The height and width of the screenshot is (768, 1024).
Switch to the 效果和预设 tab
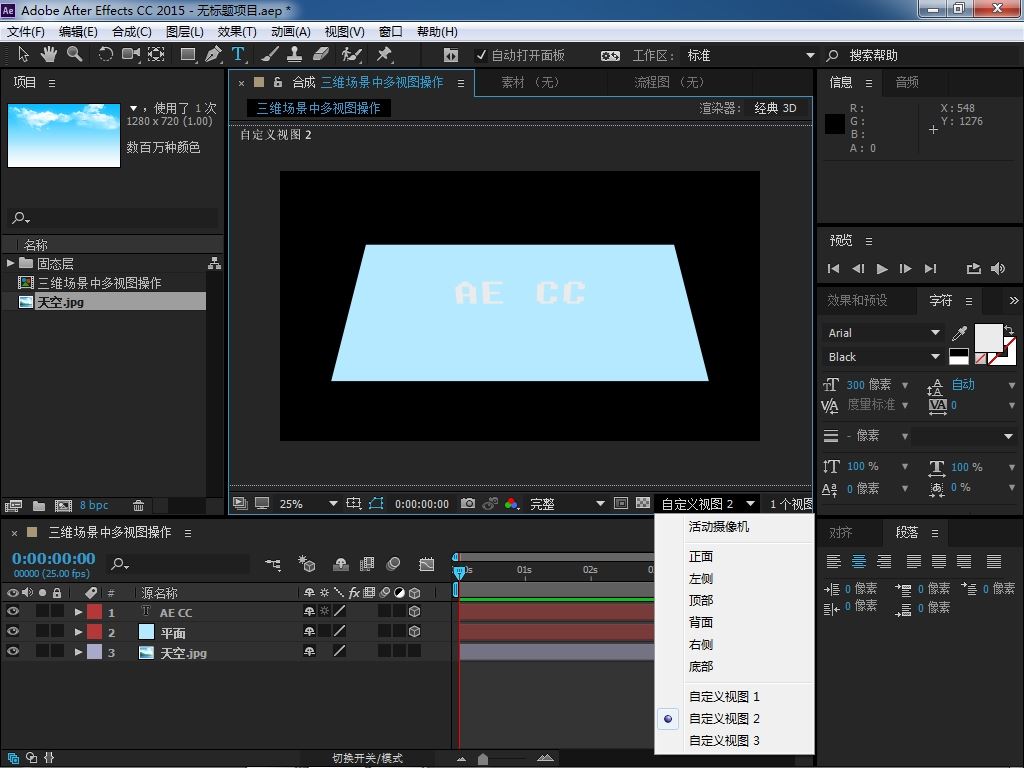(857, 300)
